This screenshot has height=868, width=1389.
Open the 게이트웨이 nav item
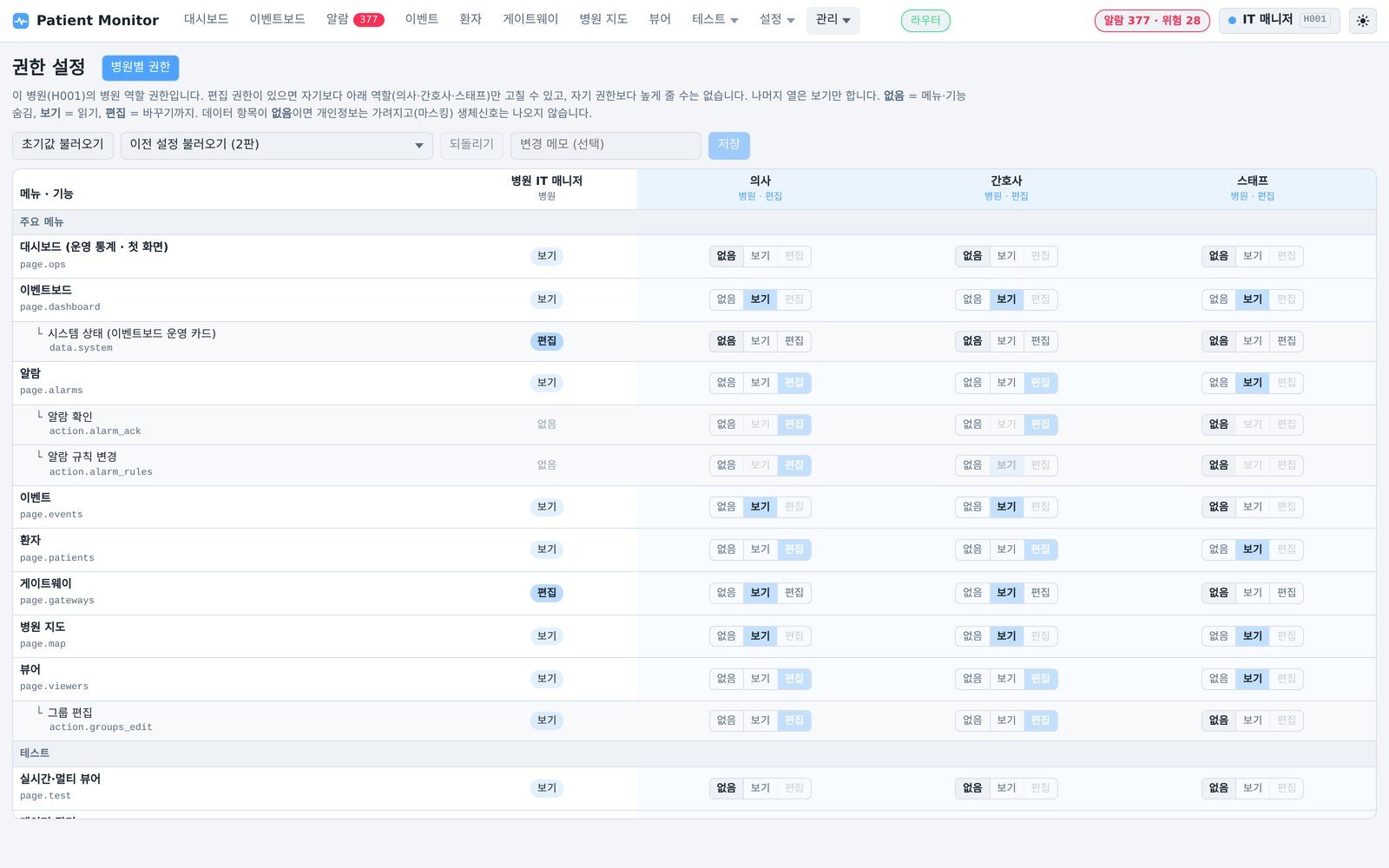coord(530,19)
